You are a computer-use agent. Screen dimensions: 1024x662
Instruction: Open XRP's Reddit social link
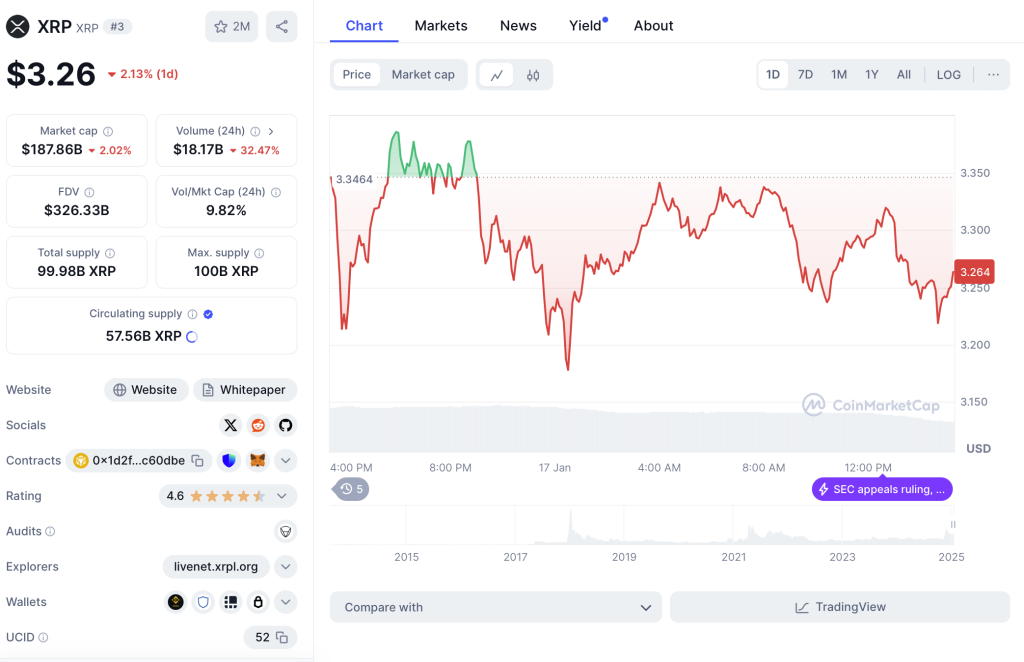tap(258, 425)
